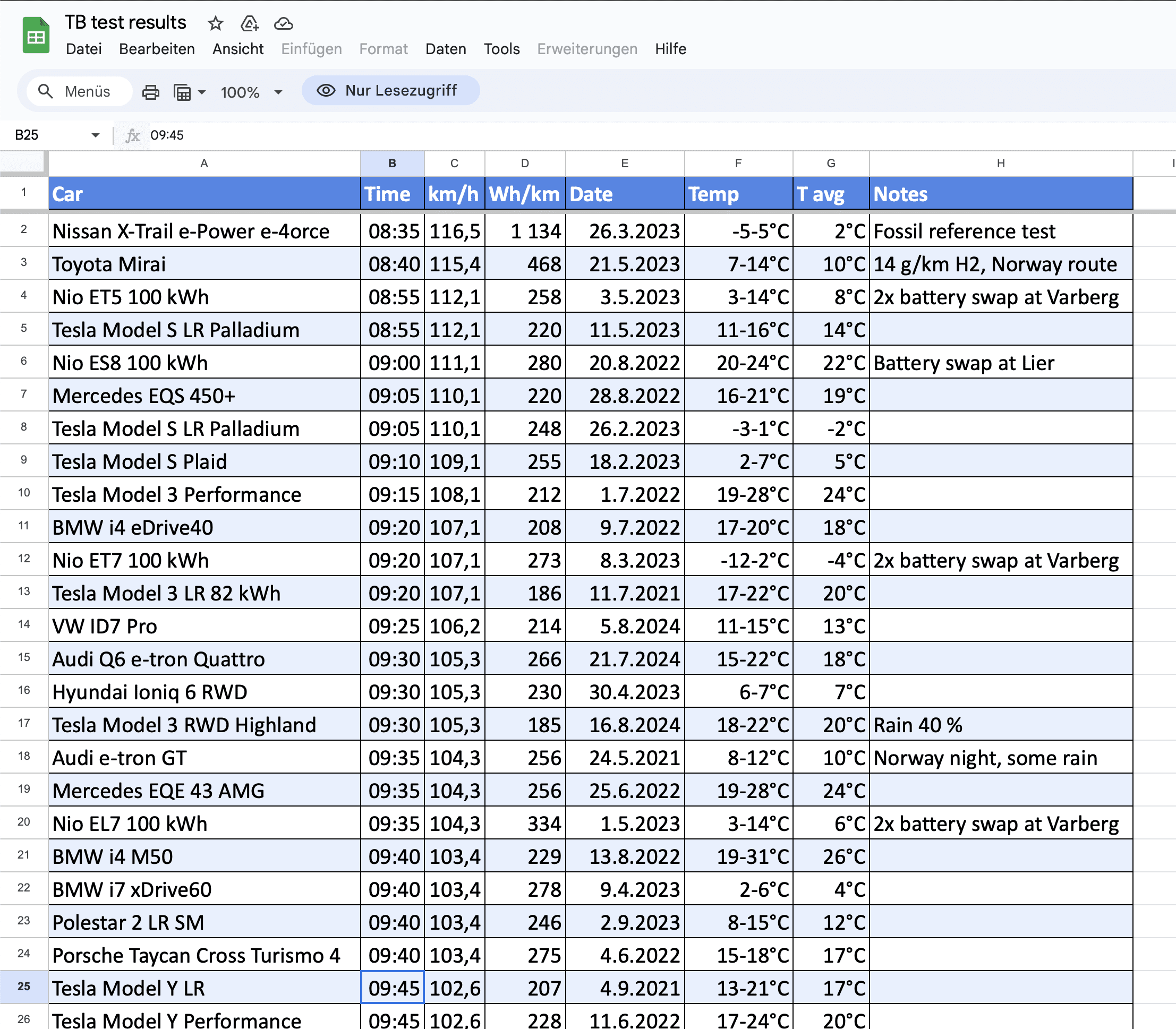Click the print icon
1176x1029 pixels.
150,92
